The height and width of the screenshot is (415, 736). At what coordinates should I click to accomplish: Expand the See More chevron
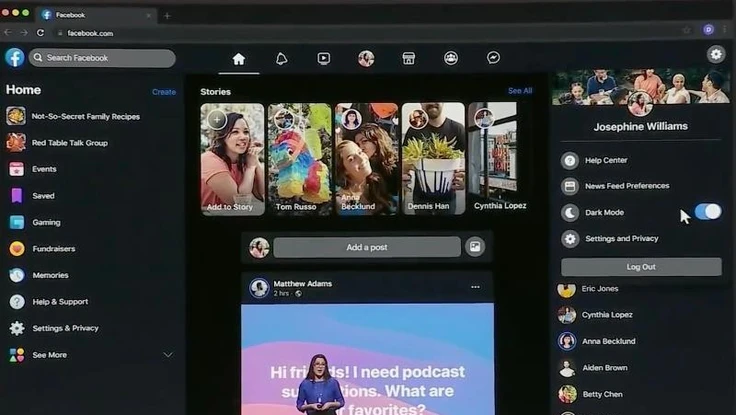pyautogui.click(x=168, y=355)
